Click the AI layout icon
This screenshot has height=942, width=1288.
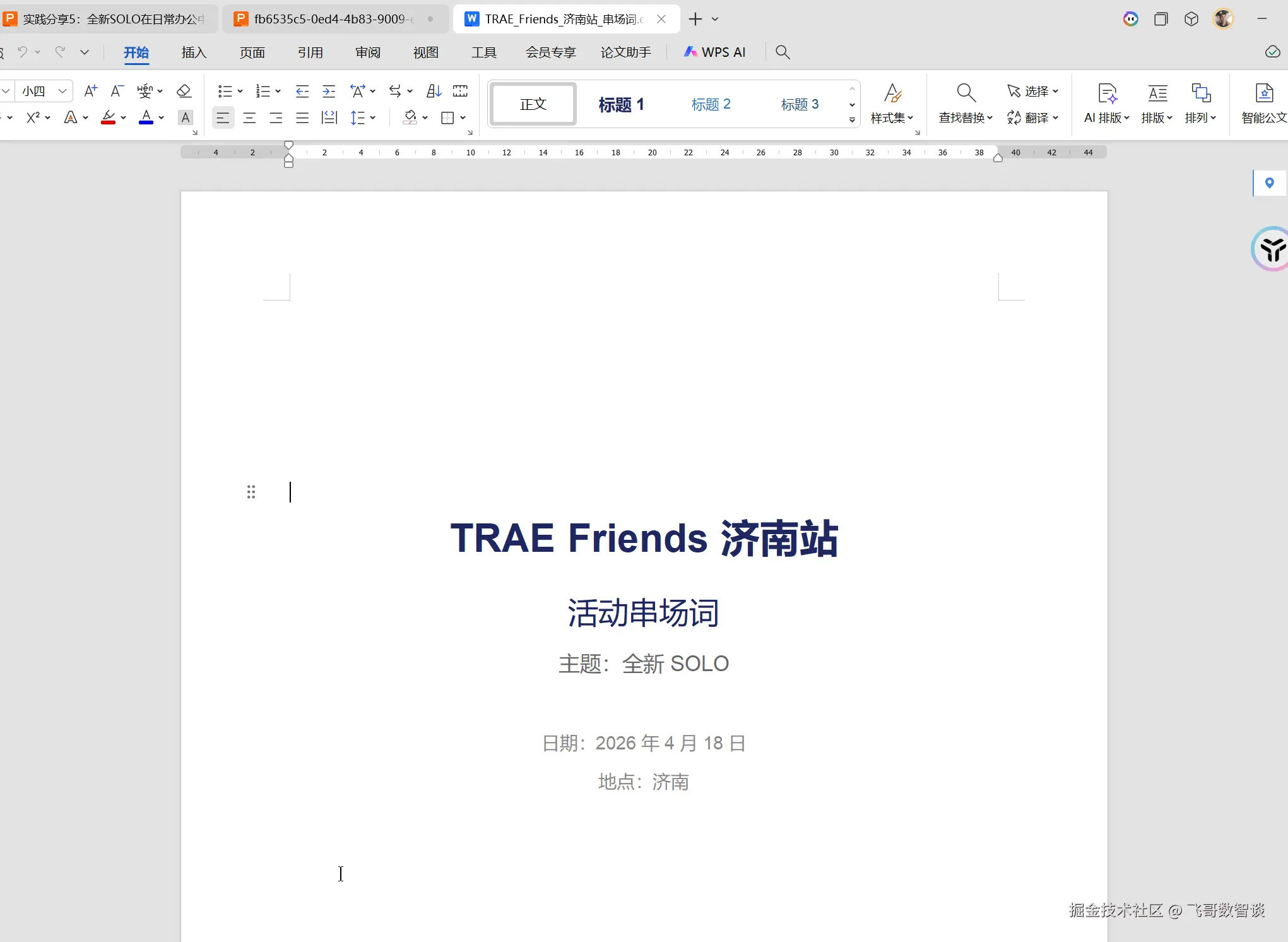pyautogui.click(x=1107, y=93)
